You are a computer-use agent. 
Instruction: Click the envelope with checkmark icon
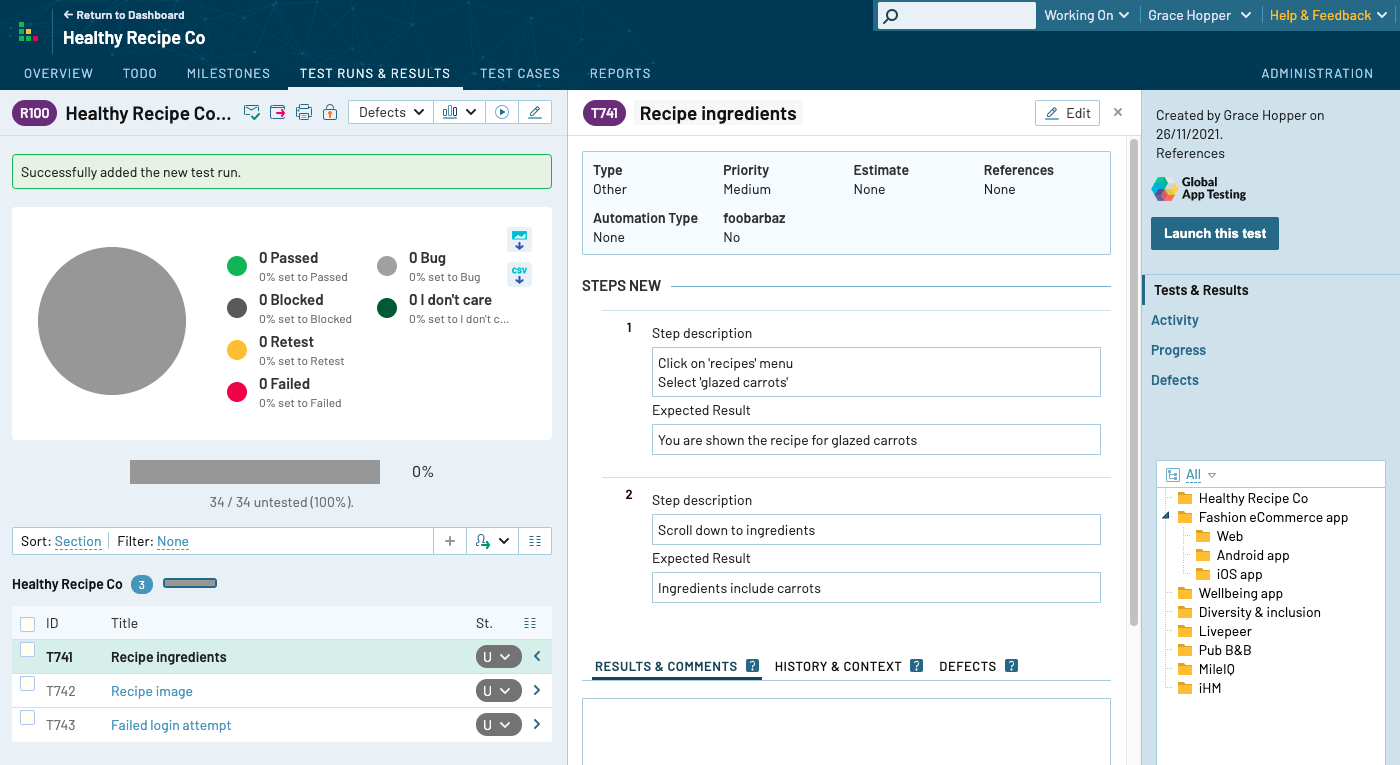252,112
